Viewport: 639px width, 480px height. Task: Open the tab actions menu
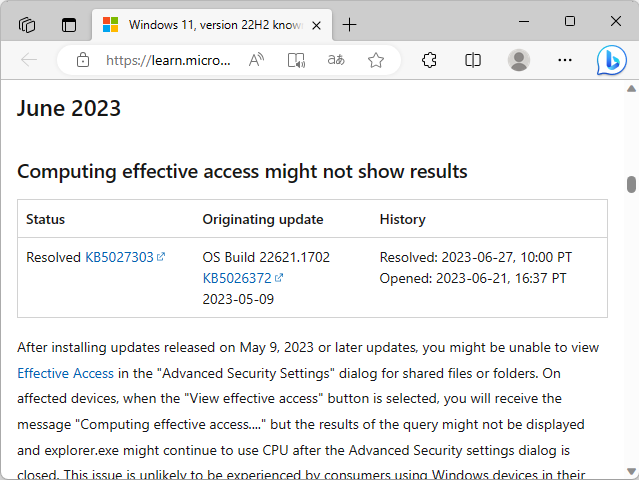tap(68, 24)
